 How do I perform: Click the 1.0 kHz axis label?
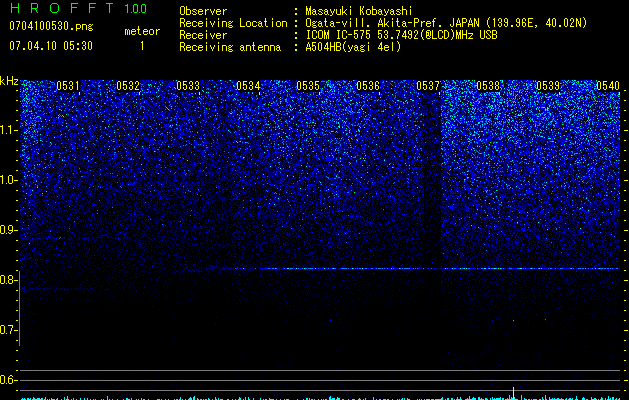click(x=8, y=180)
